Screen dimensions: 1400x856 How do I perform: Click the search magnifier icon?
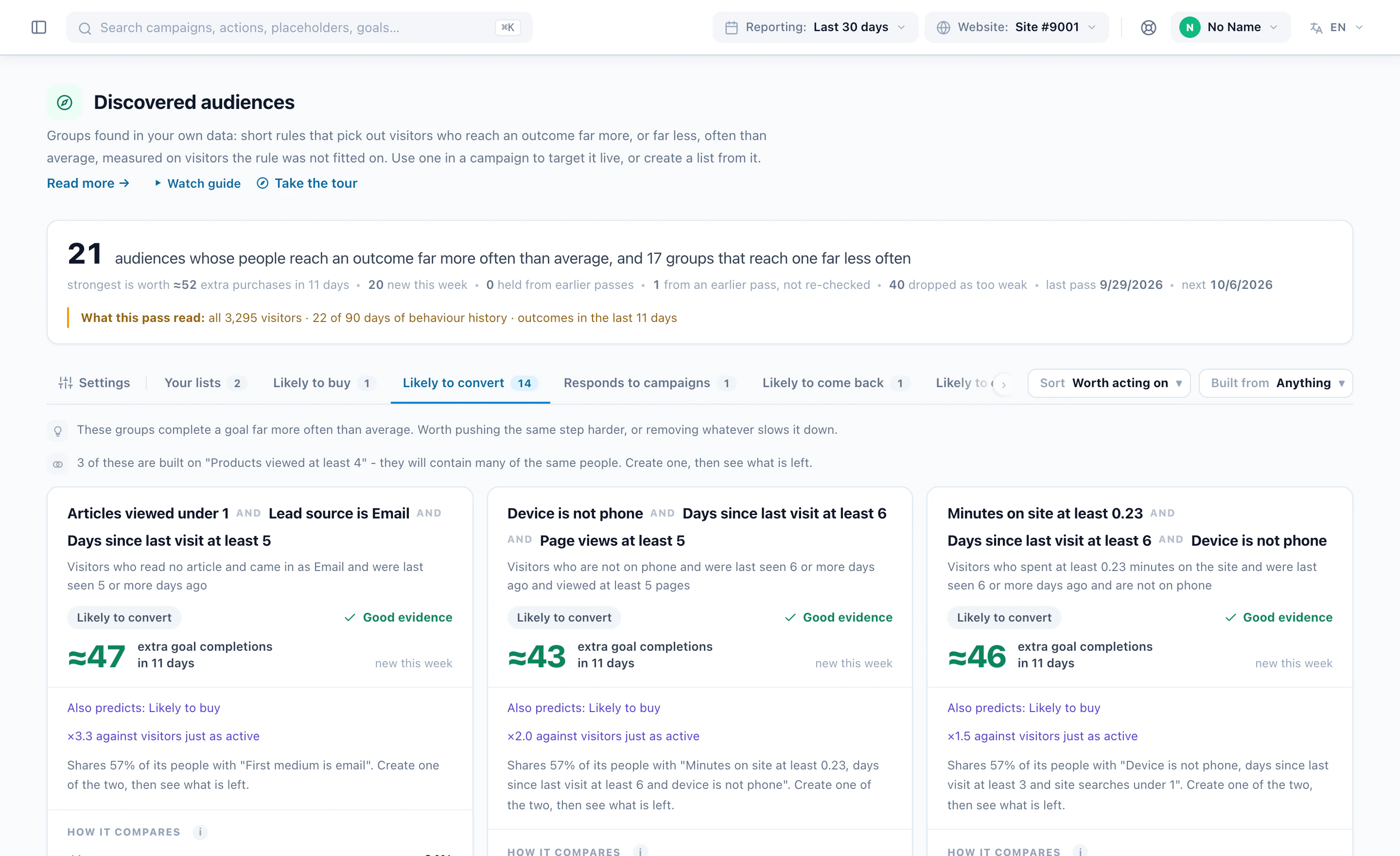point(85,28)
